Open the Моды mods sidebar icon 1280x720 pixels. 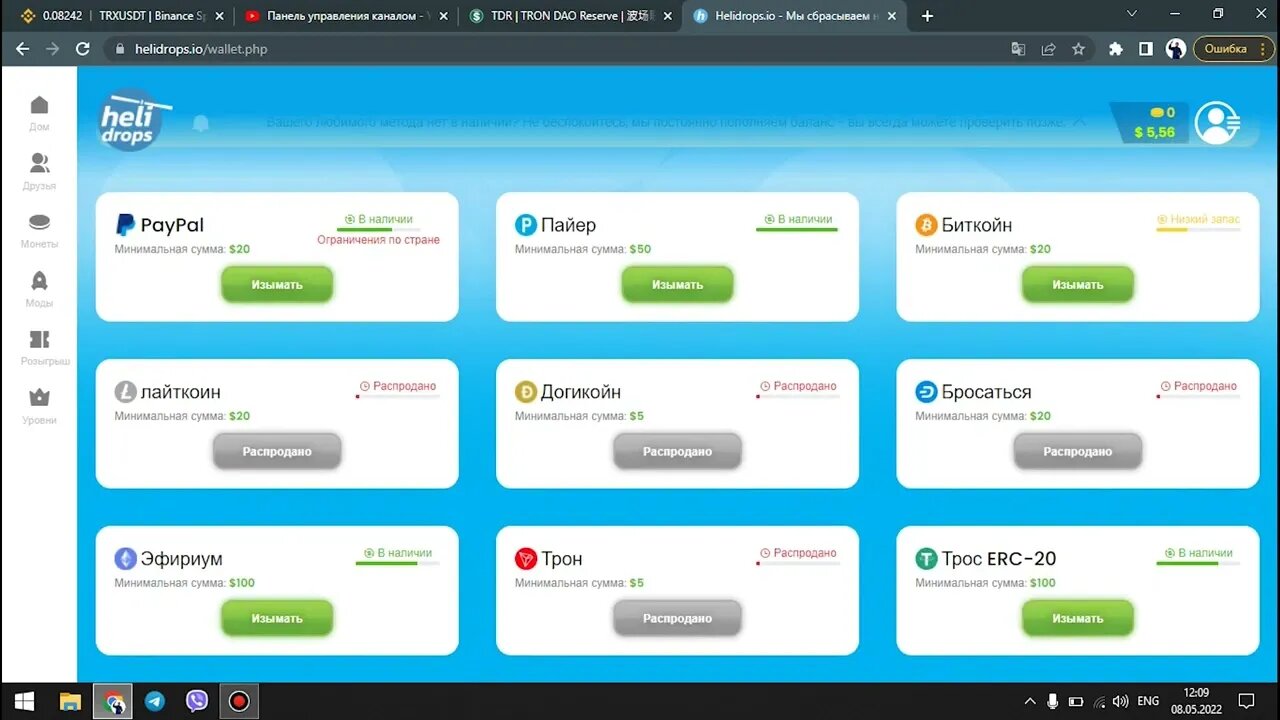click(39, 281)
